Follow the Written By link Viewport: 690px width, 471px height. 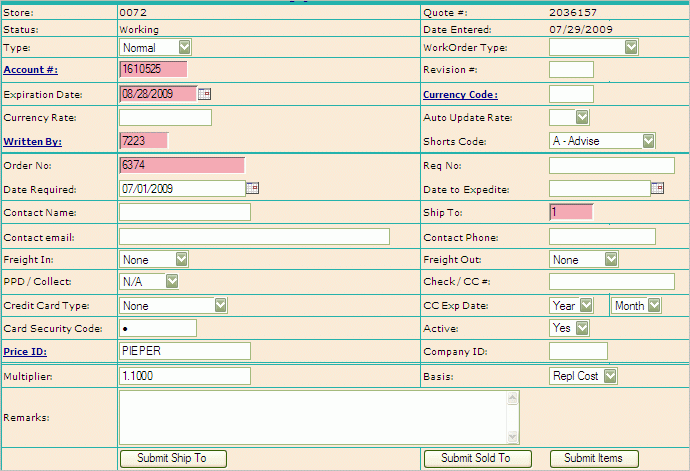(x=32, y=142)
